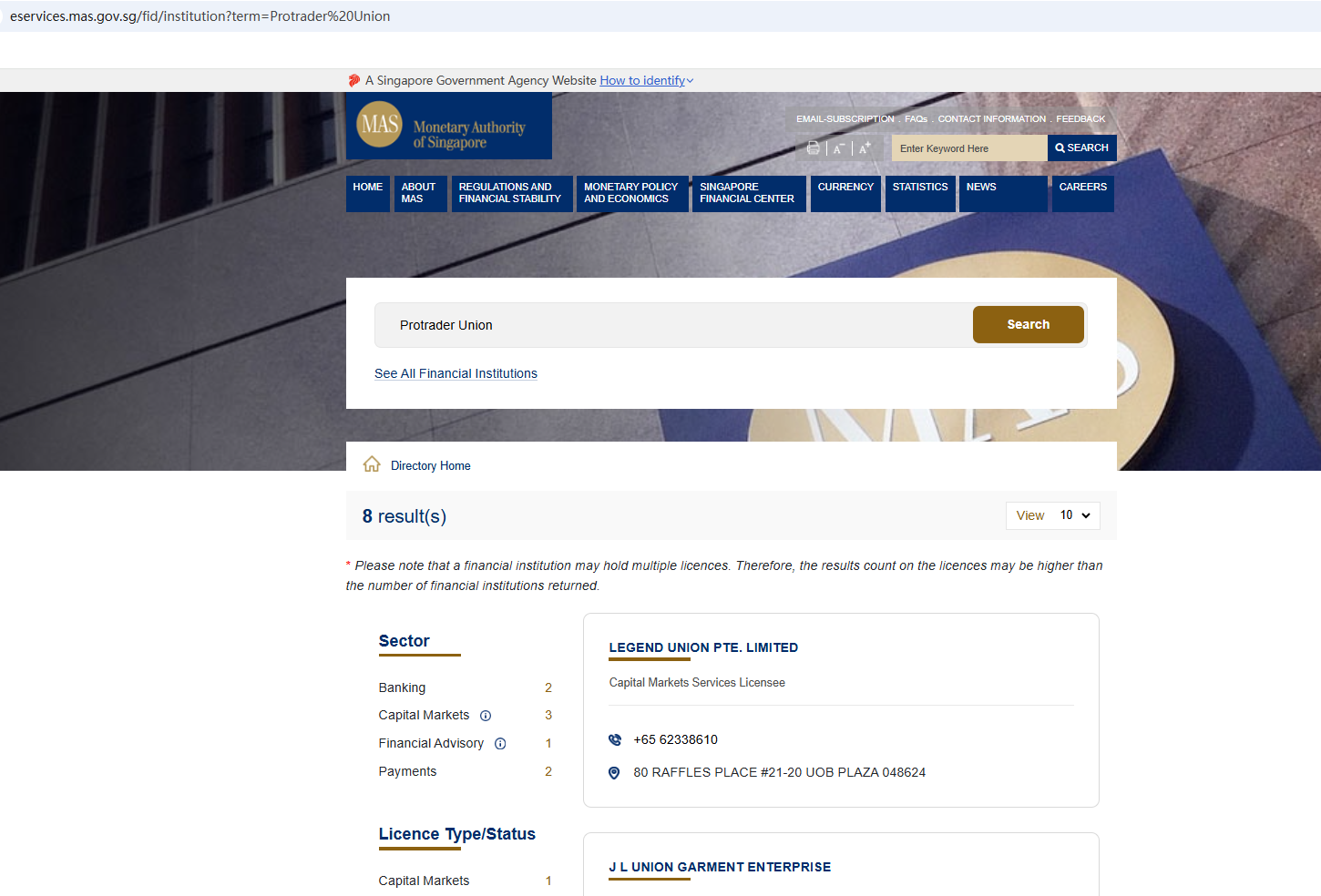Open the EMAIL-SUBSCRIPTION link
This screenshot has height=896, width=1321.
coord(845,119)
